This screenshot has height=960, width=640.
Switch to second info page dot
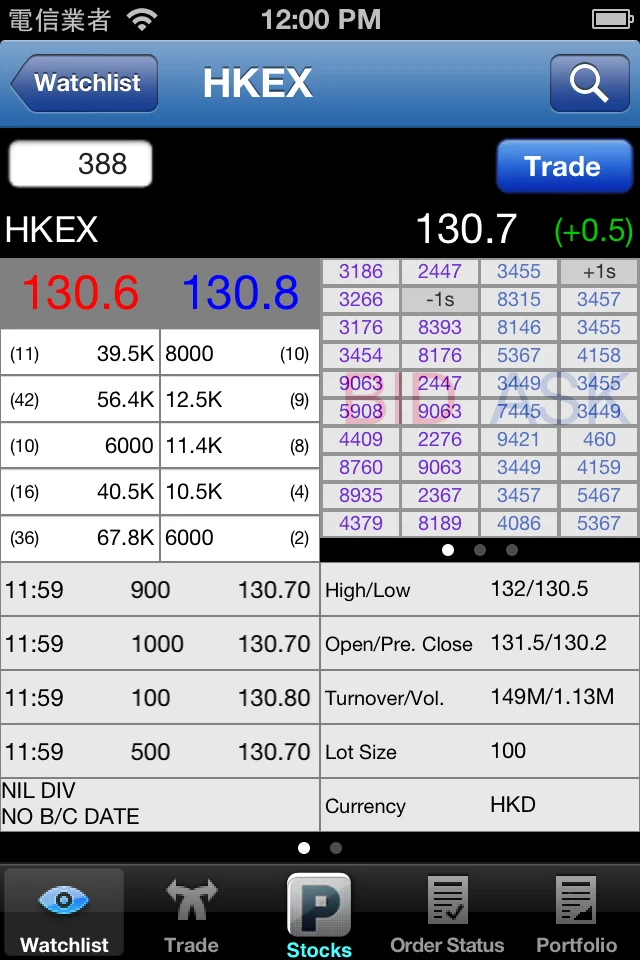click(336, 848)
